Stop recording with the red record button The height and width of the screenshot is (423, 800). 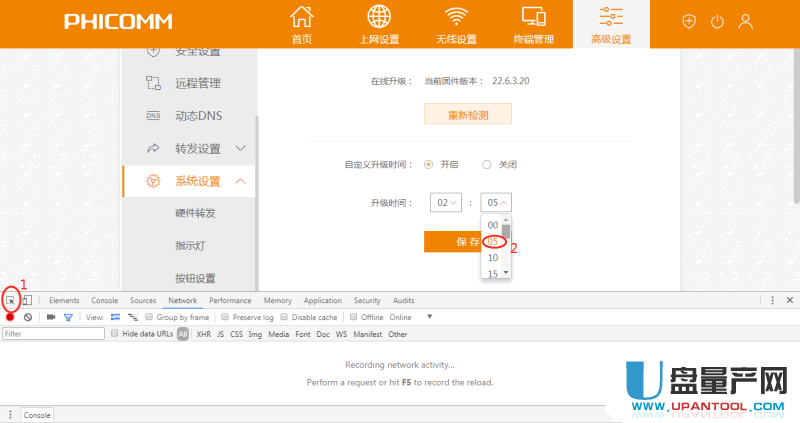pos(10,317)
